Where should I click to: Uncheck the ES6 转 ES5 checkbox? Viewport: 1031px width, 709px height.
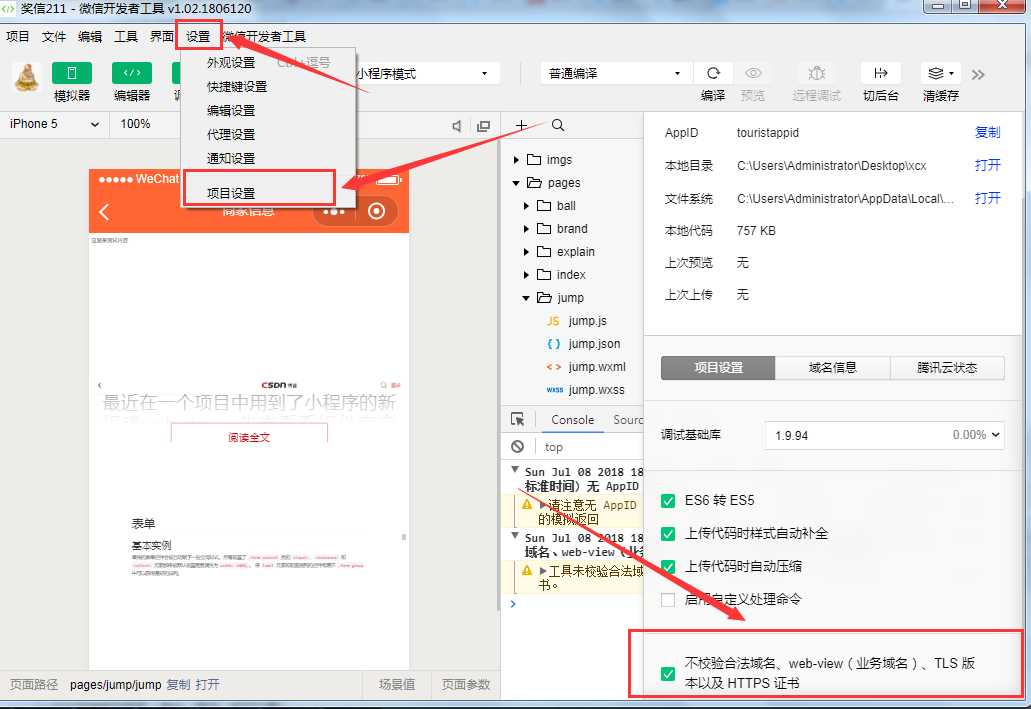coord(668,500)
